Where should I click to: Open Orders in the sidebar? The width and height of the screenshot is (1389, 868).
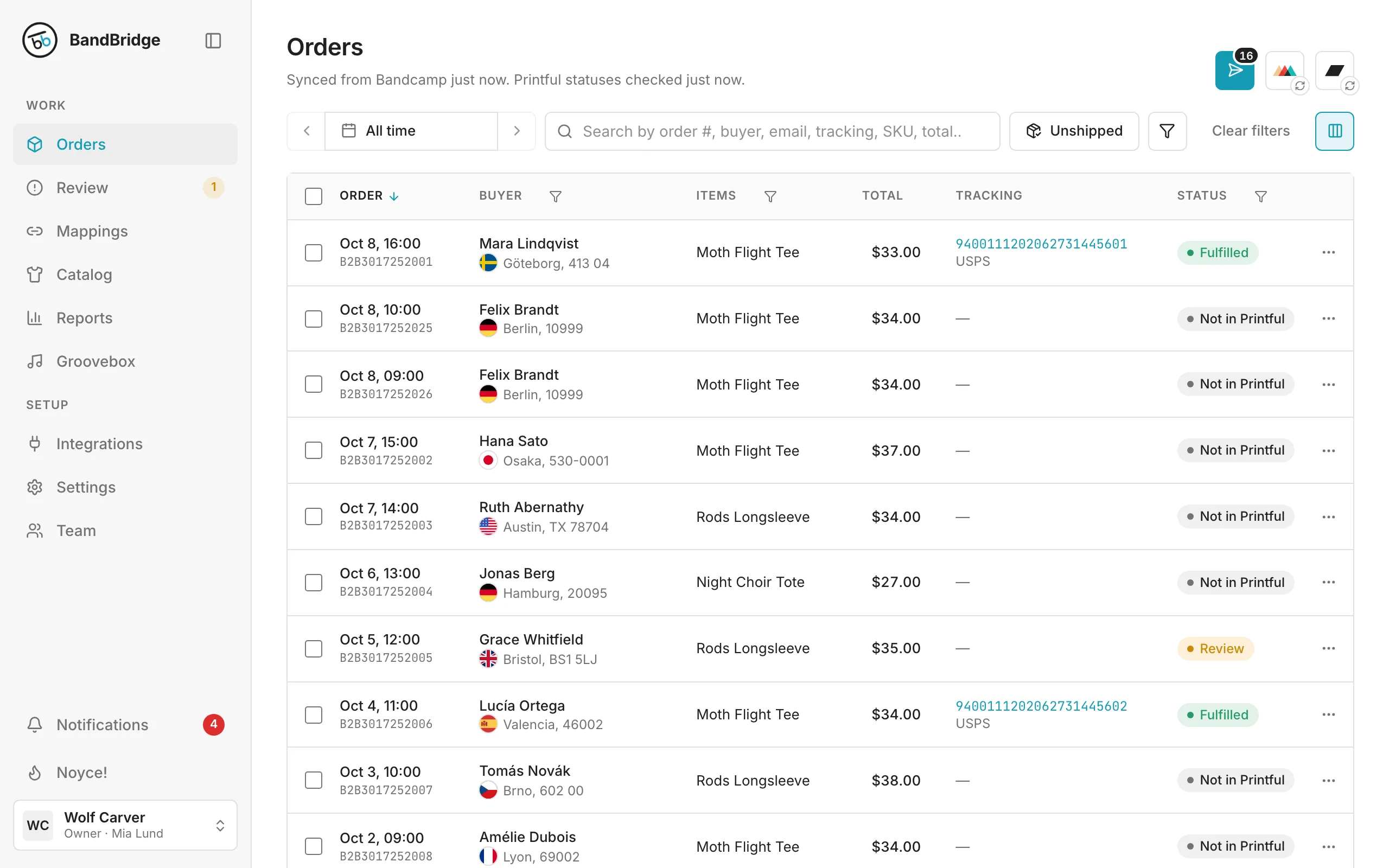(x=125, y=144)
